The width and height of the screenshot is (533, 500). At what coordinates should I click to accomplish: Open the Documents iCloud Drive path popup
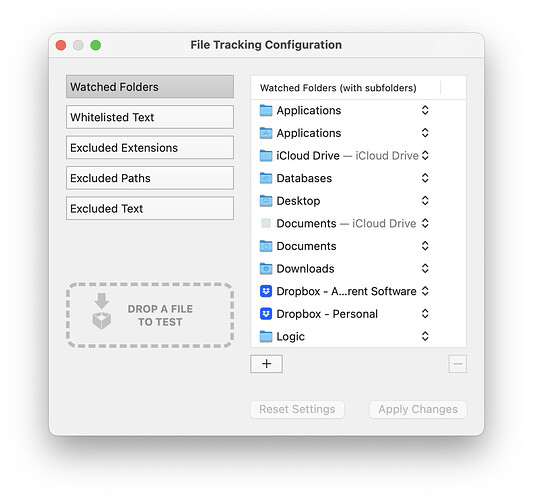tap(425, 223)
